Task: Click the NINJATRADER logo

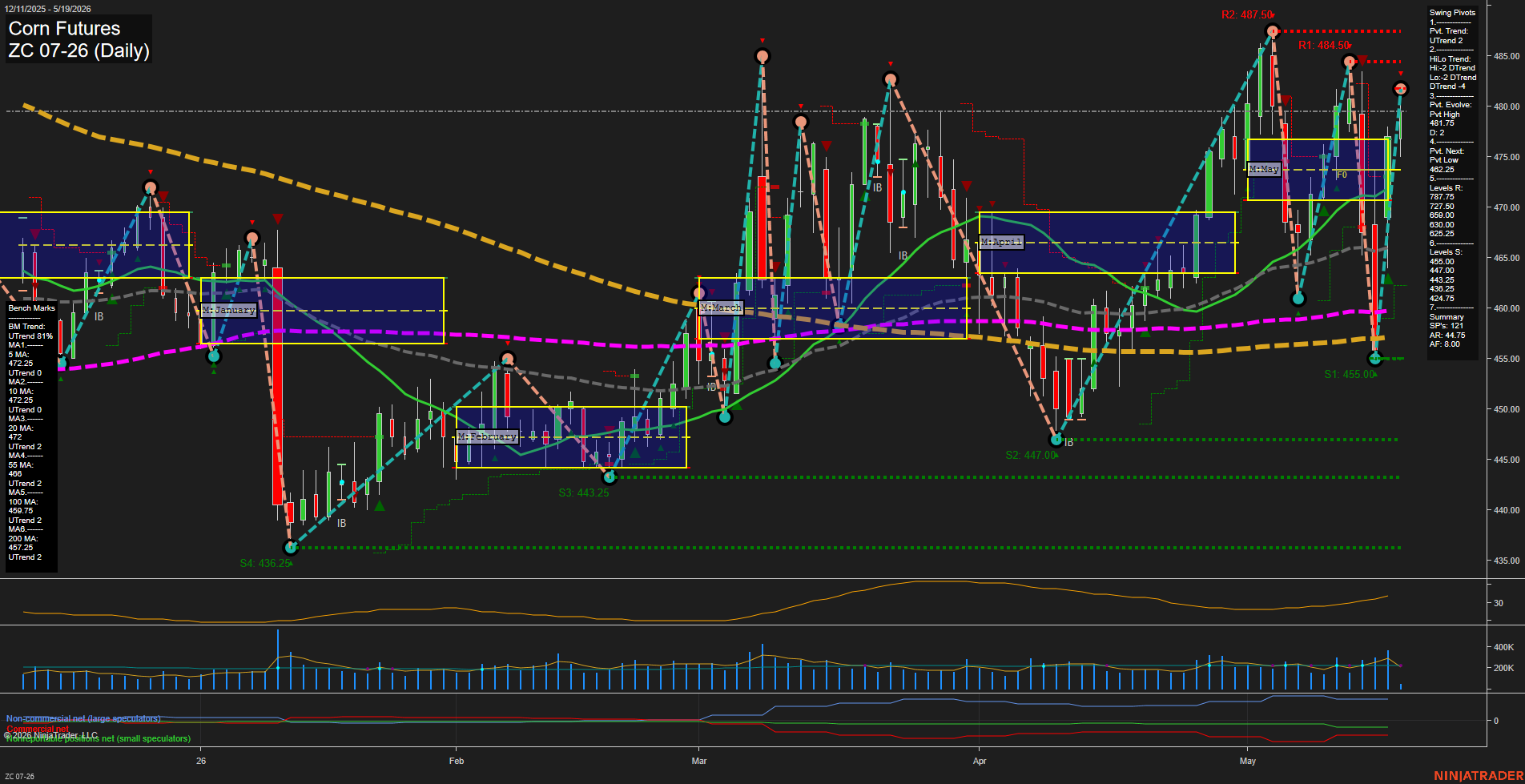Action: 1479,776
